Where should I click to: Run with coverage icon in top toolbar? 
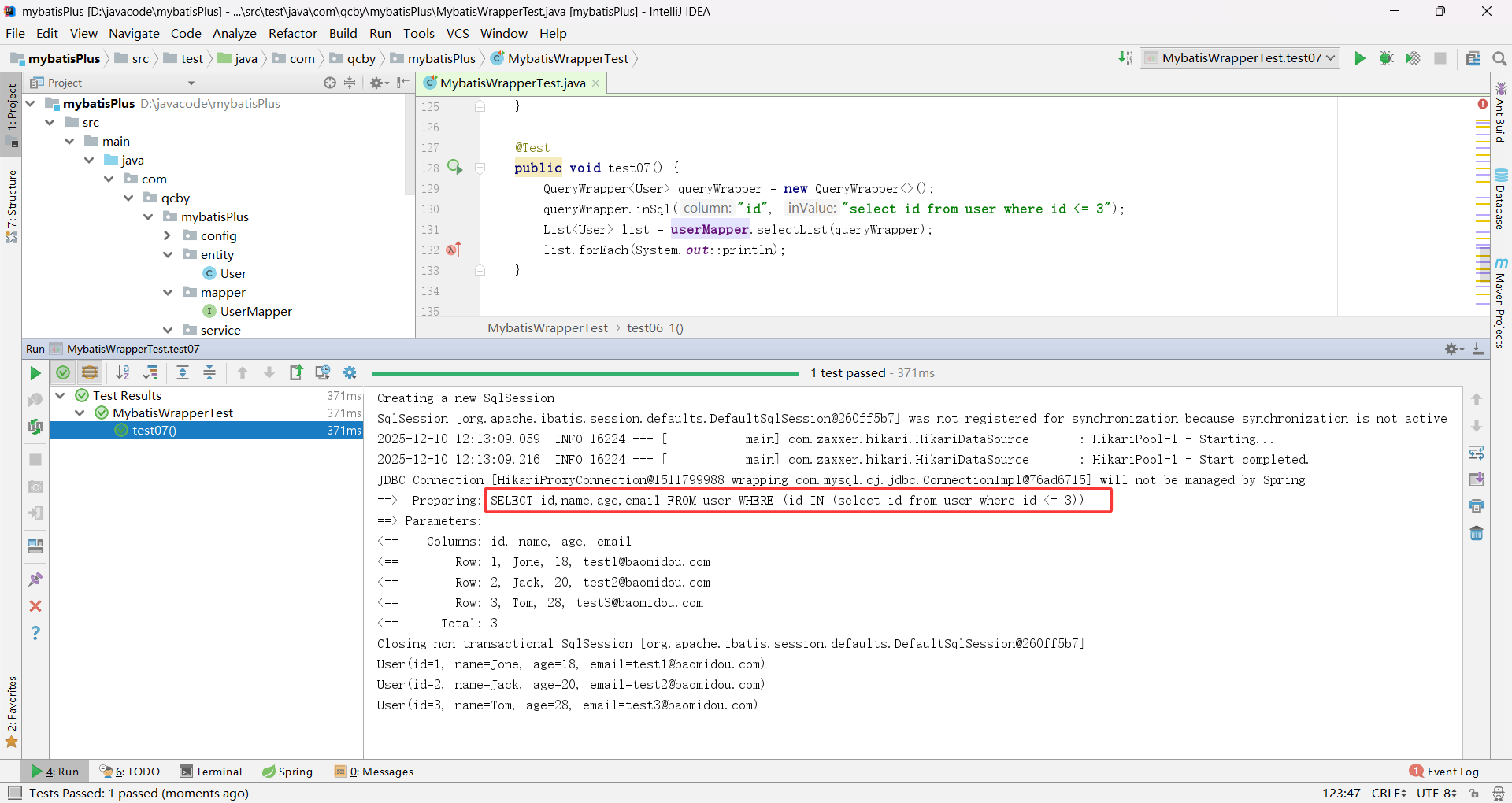(1414, 58)
